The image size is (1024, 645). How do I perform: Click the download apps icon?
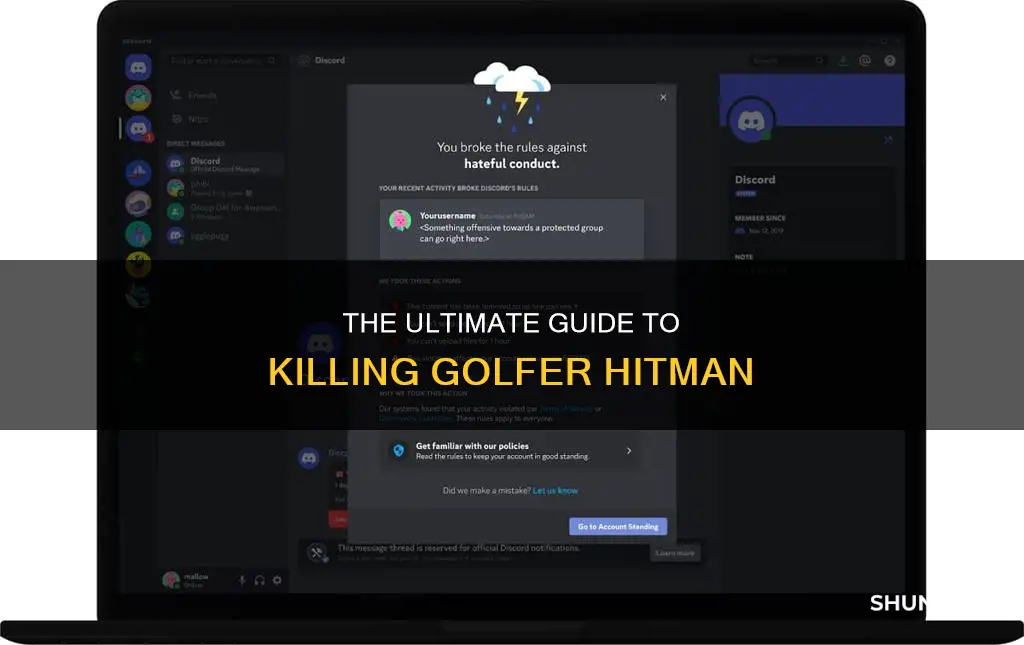843,61
